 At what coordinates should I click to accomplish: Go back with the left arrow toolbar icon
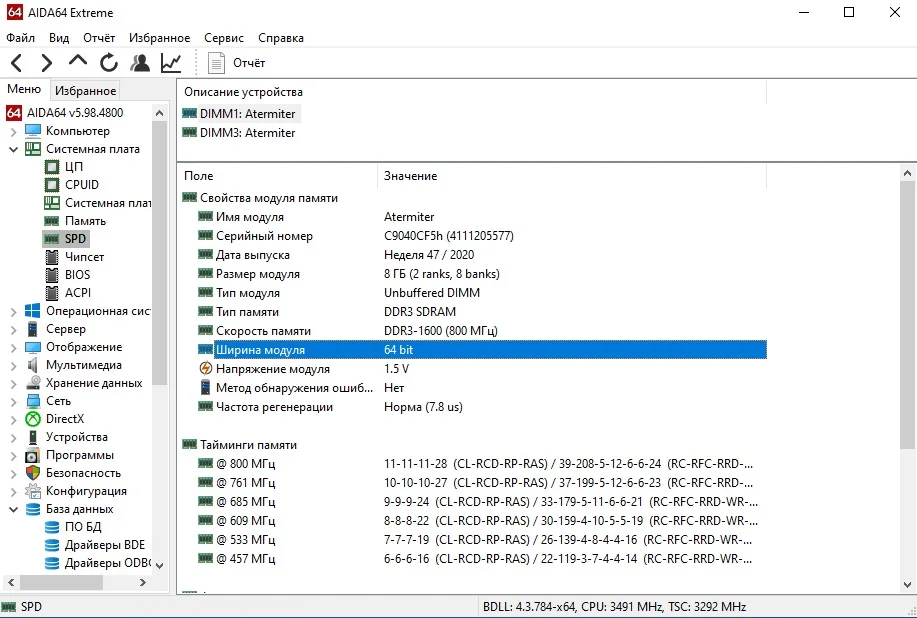point(16,63)
